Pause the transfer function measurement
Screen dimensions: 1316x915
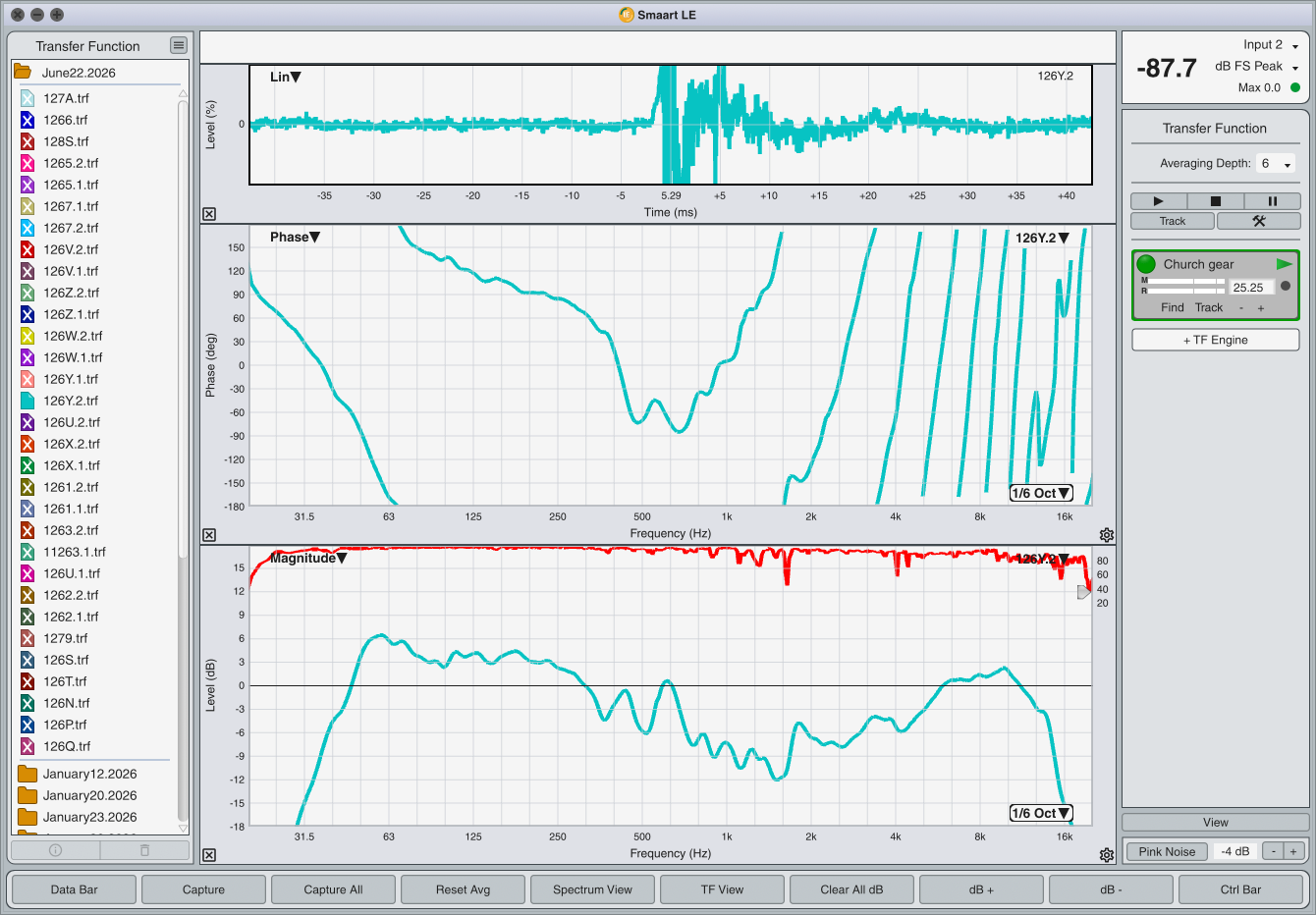1272,201
